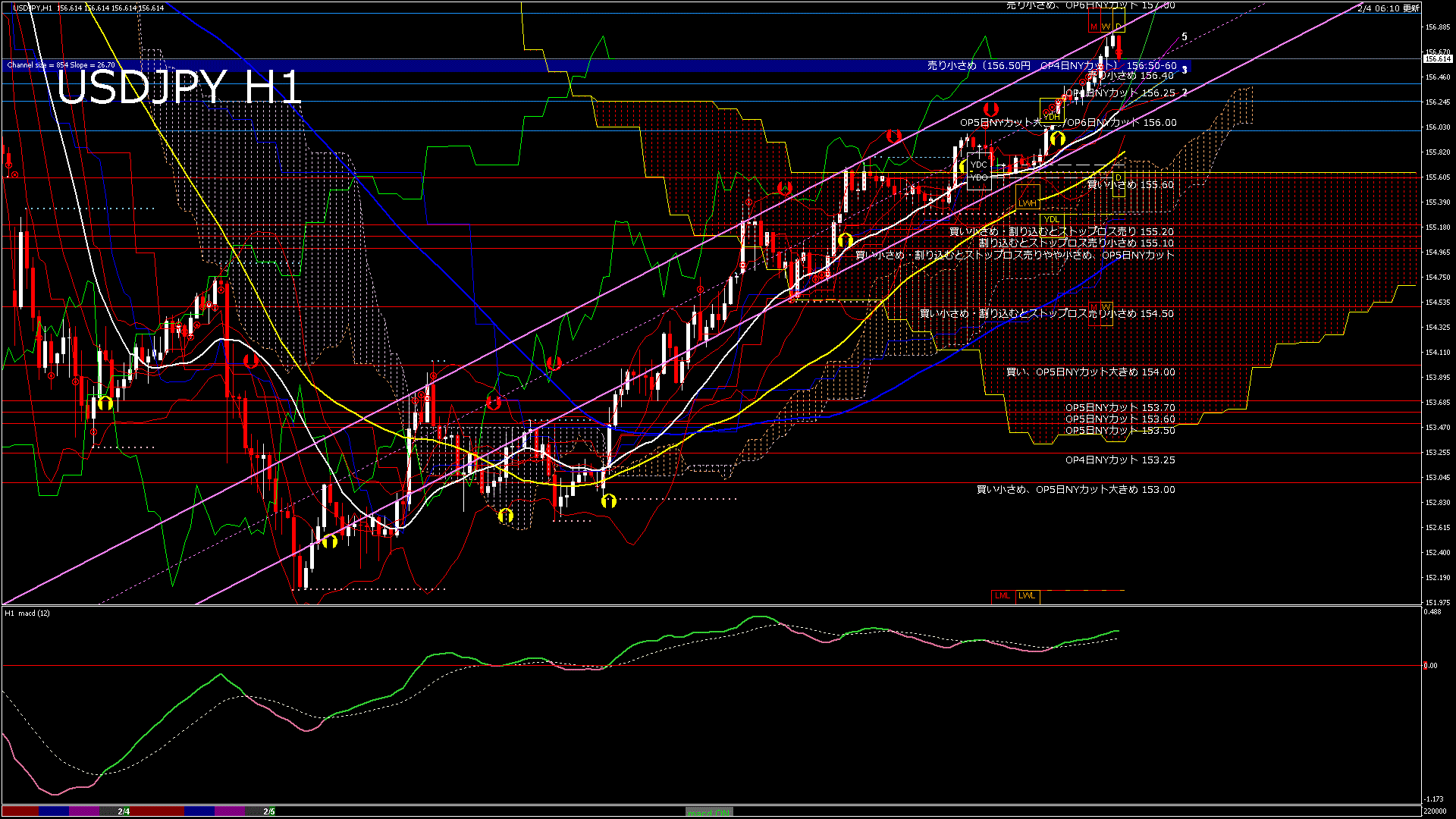This screenshot has width=1456, height=819.
Task: Click the 2/4 date marker on timeline
Action: click(x=124, y=811)
